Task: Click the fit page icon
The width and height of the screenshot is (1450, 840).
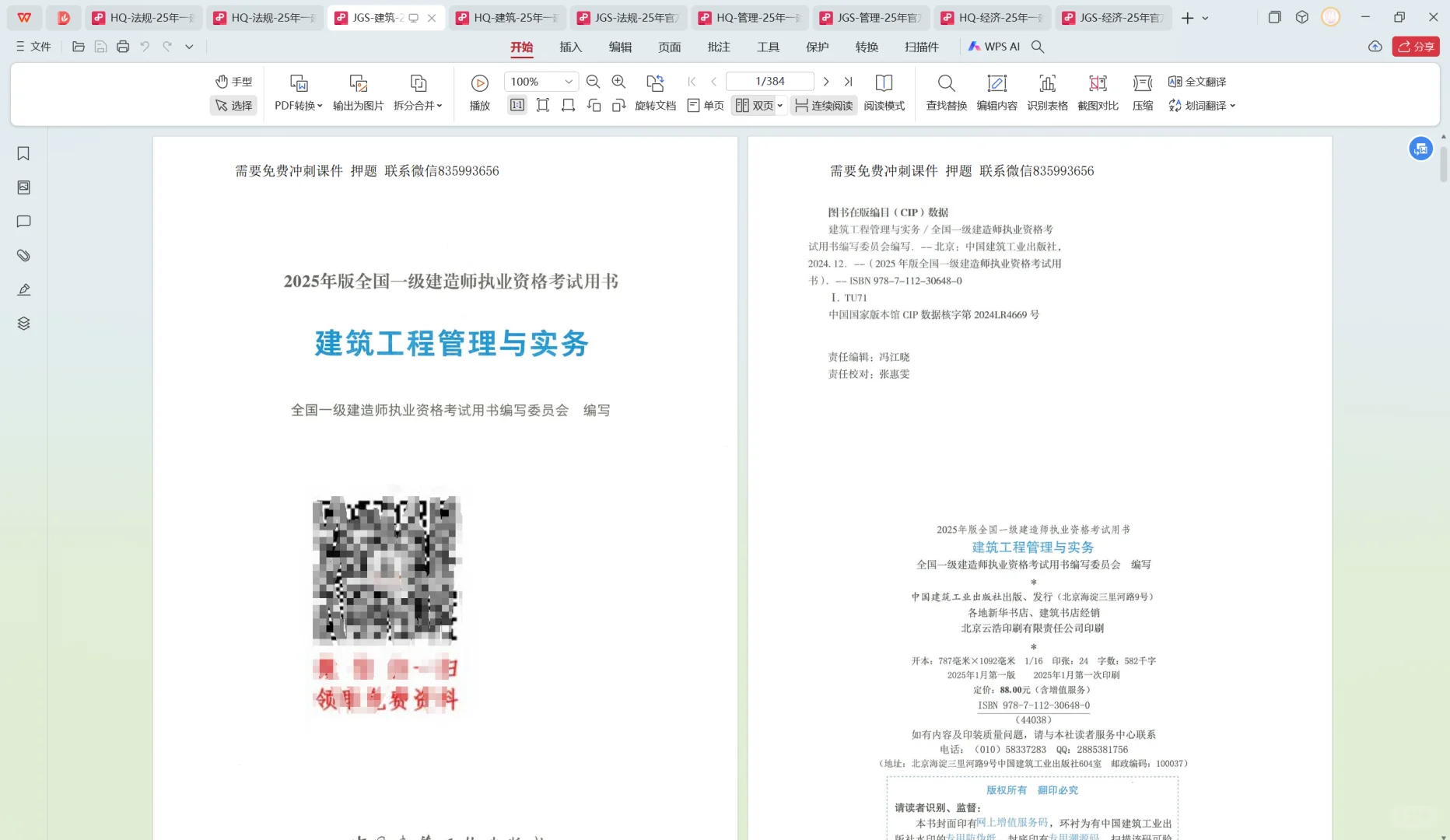Action: click(x=543, y=106)
